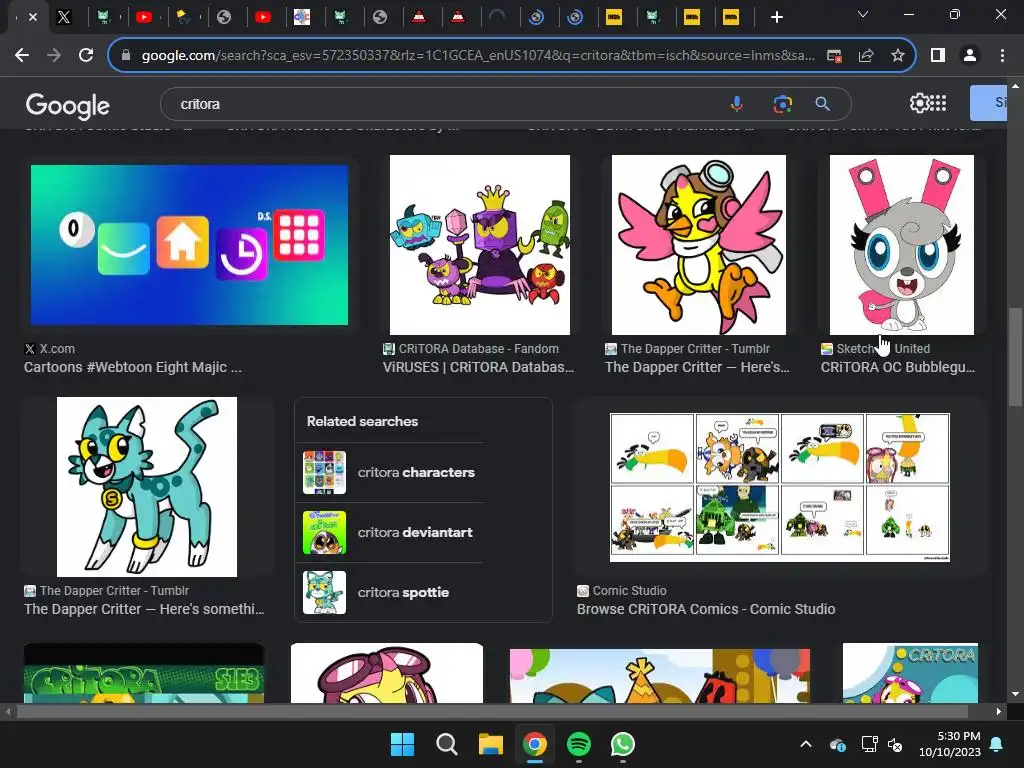Open Spotify from the taskbar

pos(579,744)
